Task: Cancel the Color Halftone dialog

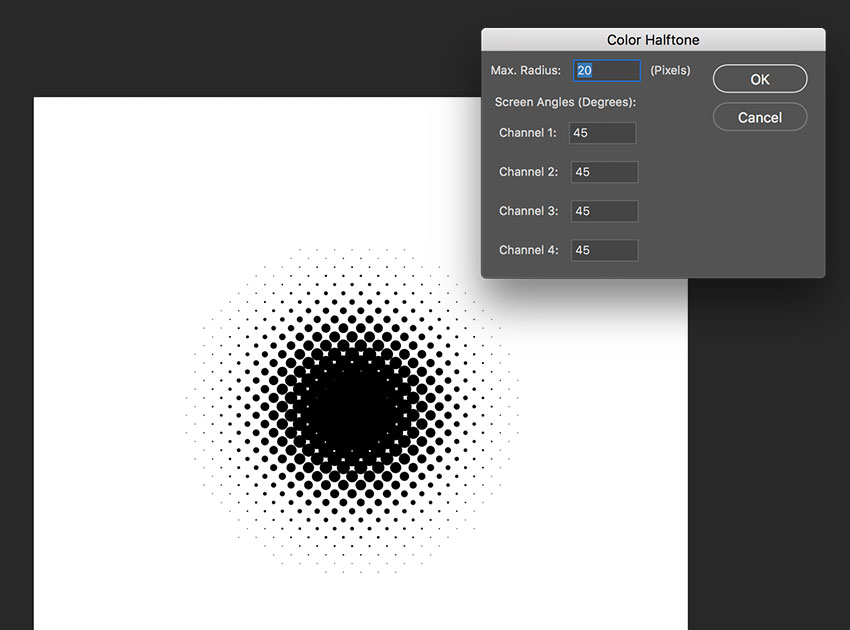Action: pyautogui.click(x=759, y=117)
